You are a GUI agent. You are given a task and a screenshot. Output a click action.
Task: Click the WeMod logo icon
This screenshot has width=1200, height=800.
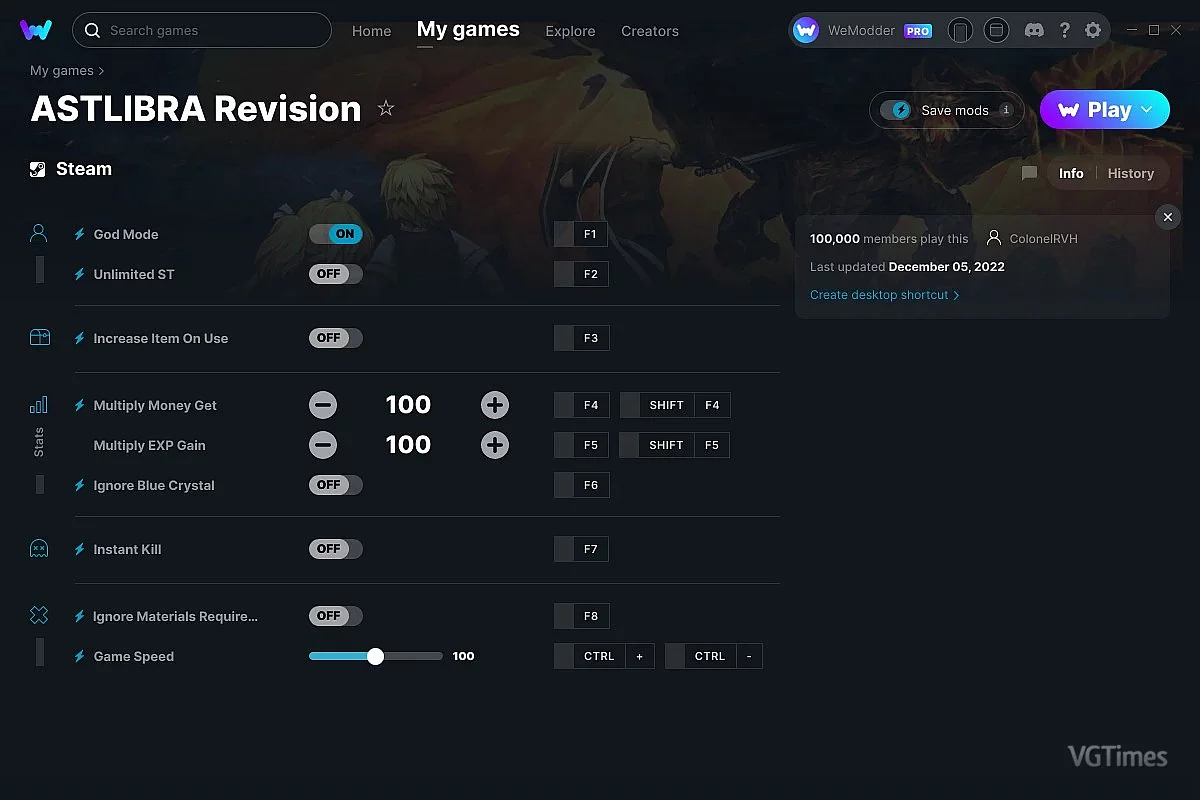[36, 30]
